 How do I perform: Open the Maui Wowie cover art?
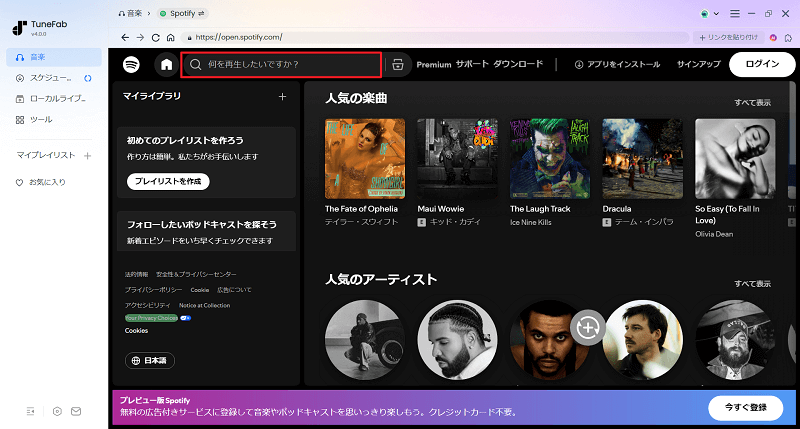click(457, 159)
